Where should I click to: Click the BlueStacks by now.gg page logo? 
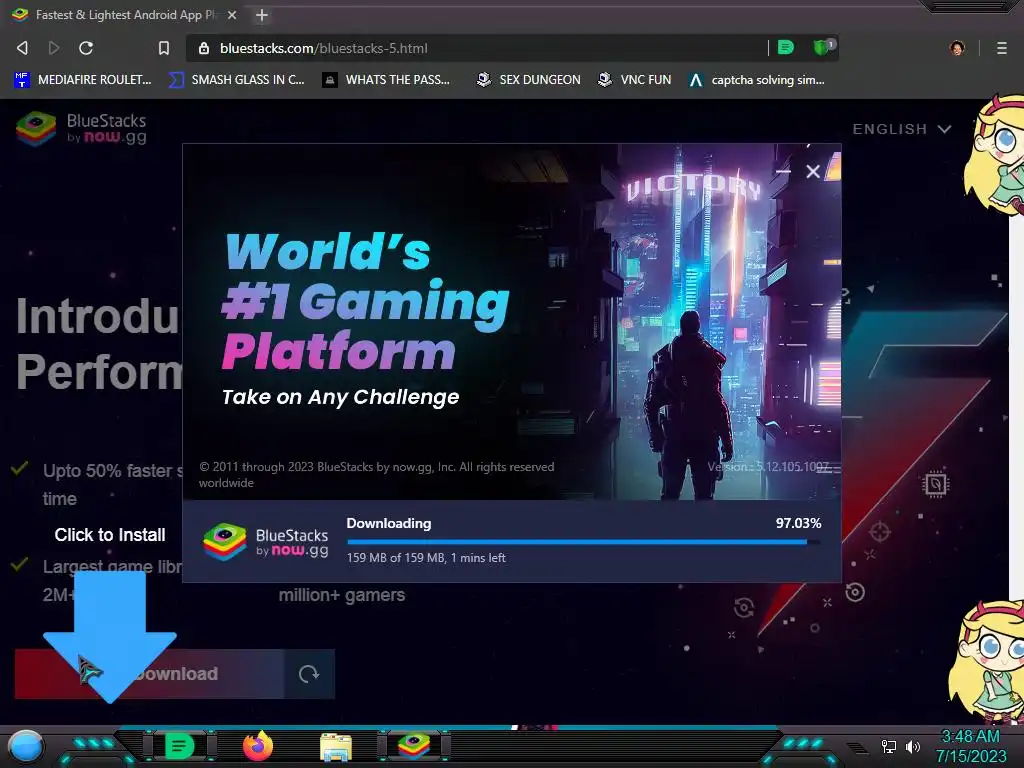(x=82, y=128)
